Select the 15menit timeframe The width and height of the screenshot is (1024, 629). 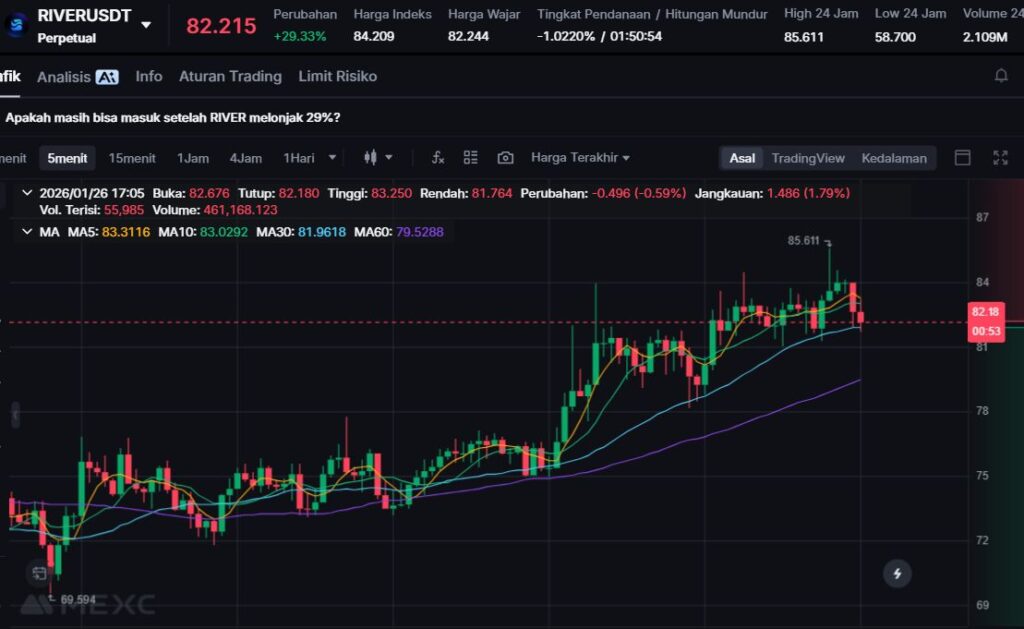click(132, 158)
